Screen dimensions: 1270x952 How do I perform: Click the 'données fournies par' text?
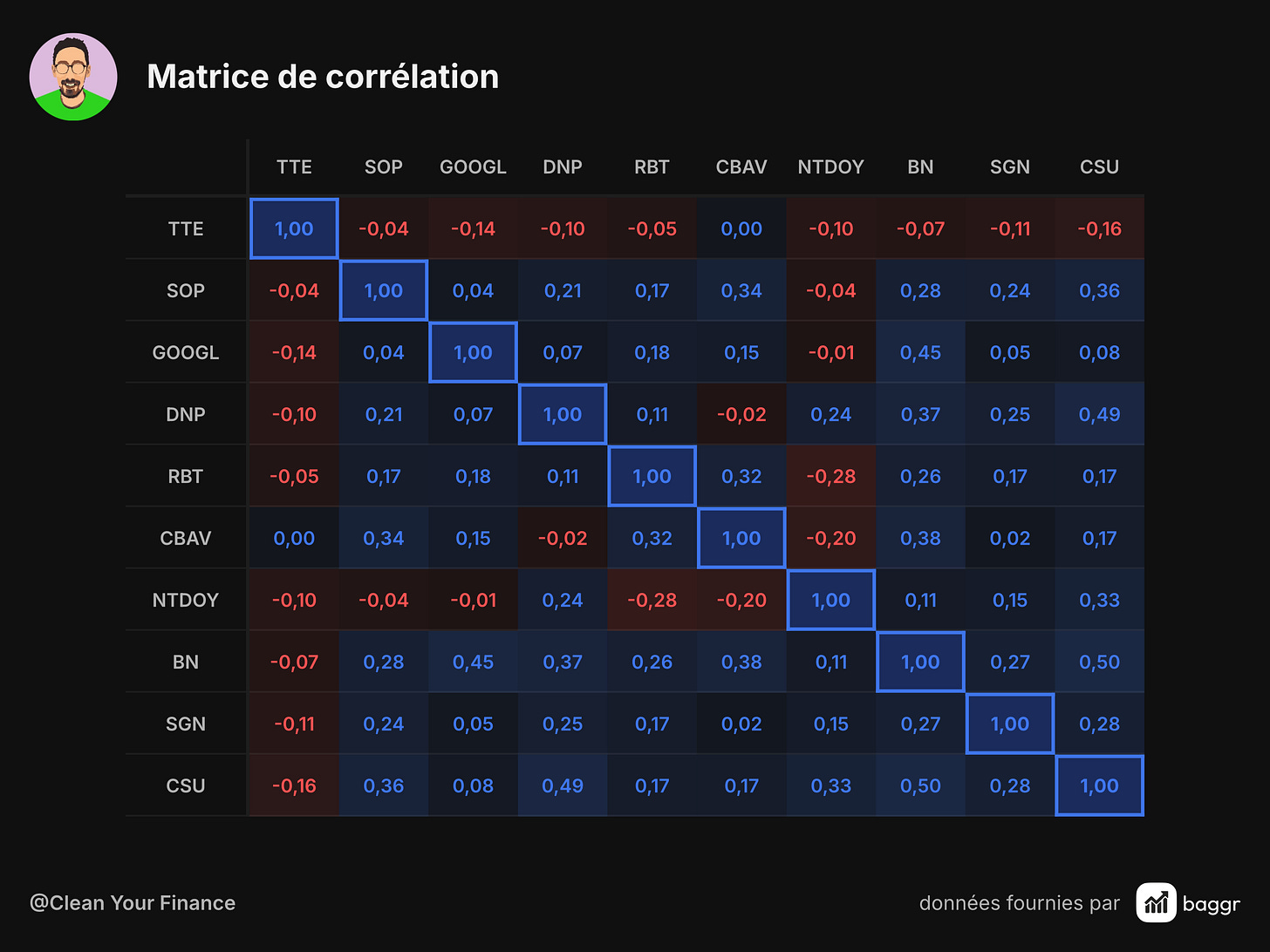coord(1019,903)
